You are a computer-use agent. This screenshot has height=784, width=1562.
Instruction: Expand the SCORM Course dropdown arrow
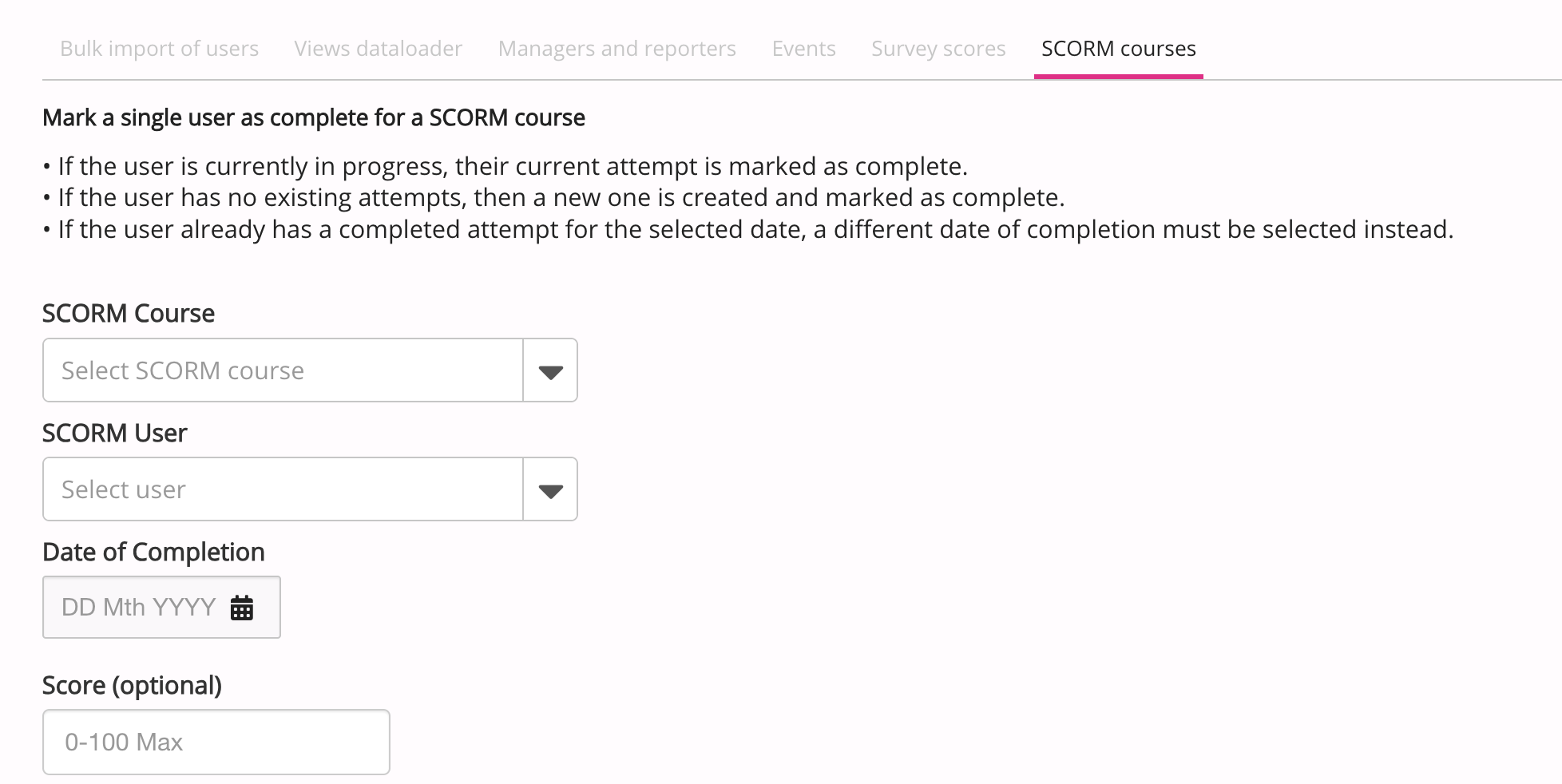[550, 371]
